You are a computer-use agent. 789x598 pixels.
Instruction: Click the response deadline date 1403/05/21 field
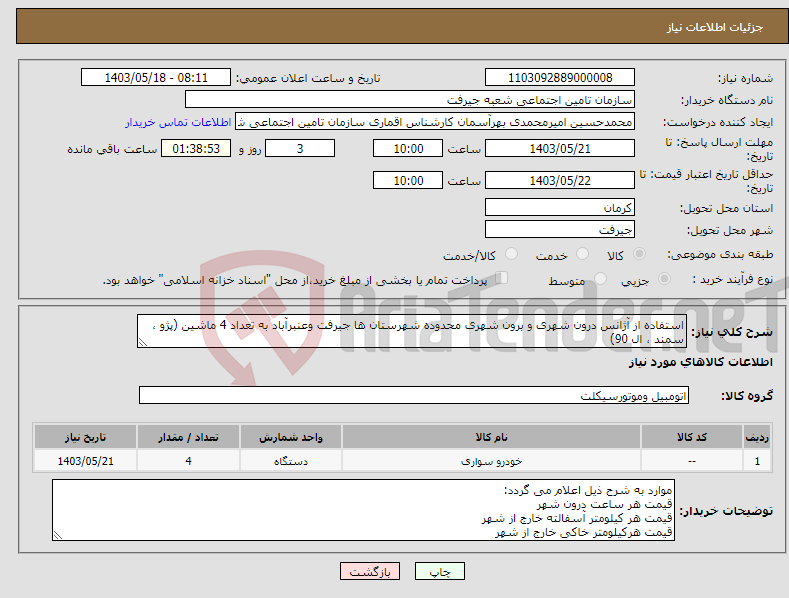tap(560, 148)
